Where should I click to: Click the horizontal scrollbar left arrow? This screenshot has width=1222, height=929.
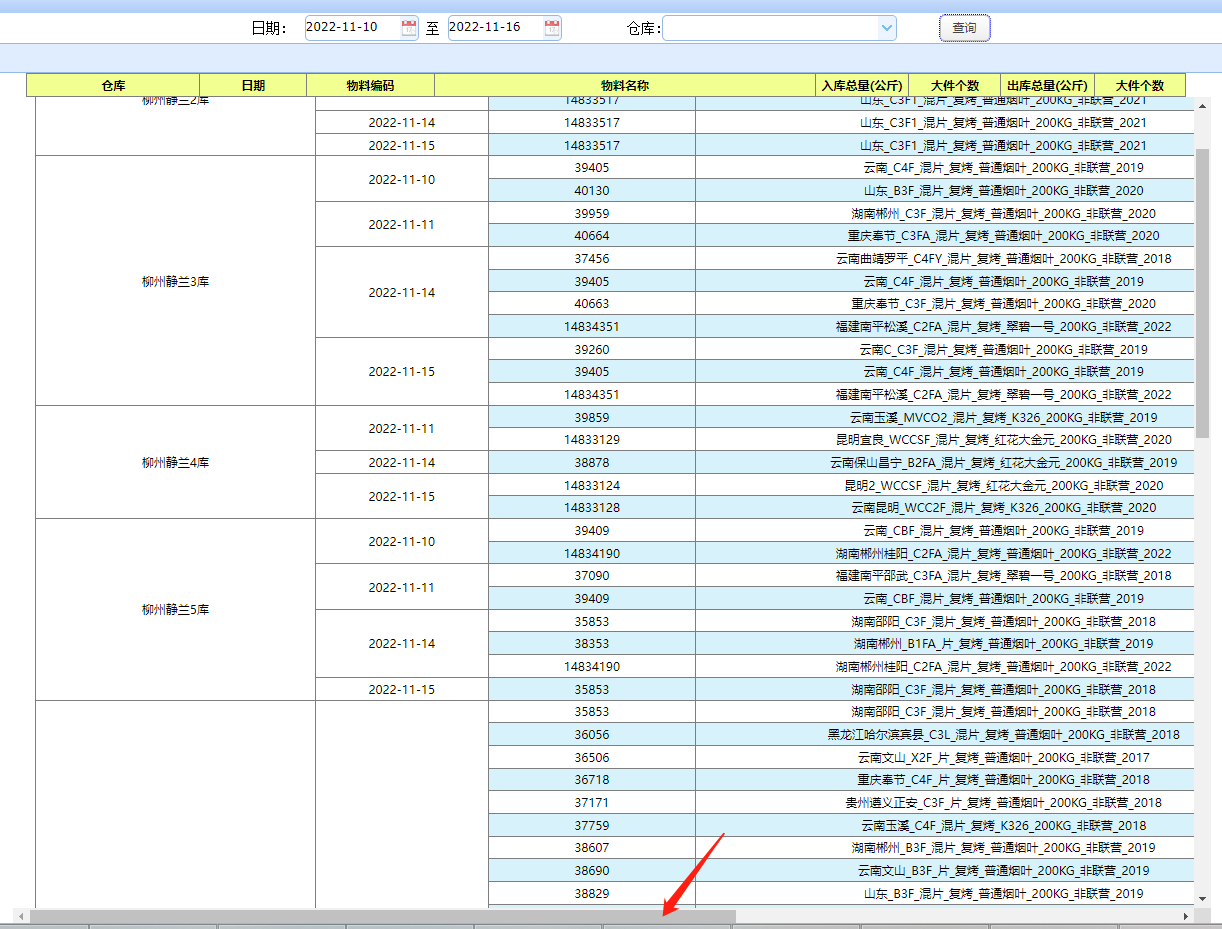coord(21,916)
